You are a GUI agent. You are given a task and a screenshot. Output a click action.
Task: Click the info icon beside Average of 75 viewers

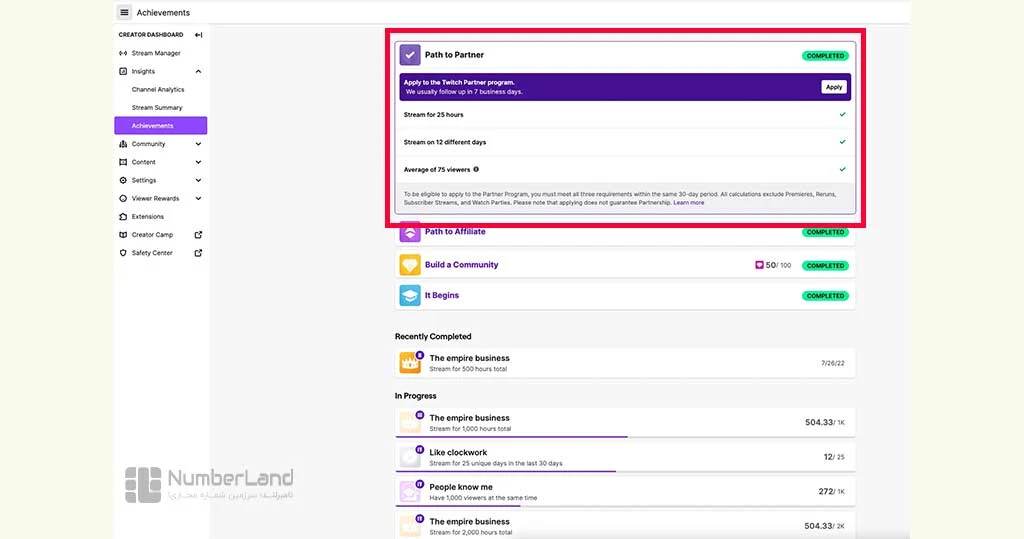(476, 169)
